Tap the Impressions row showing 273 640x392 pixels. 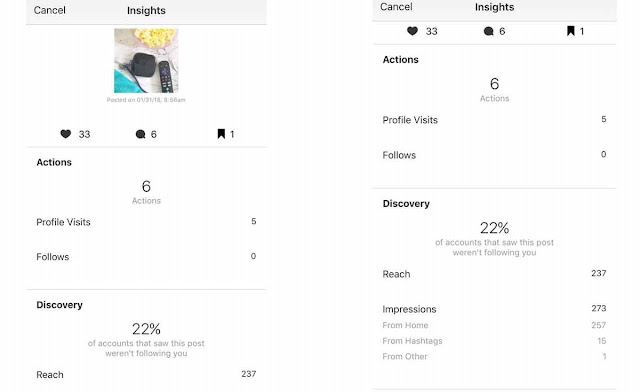coord(494,309)
